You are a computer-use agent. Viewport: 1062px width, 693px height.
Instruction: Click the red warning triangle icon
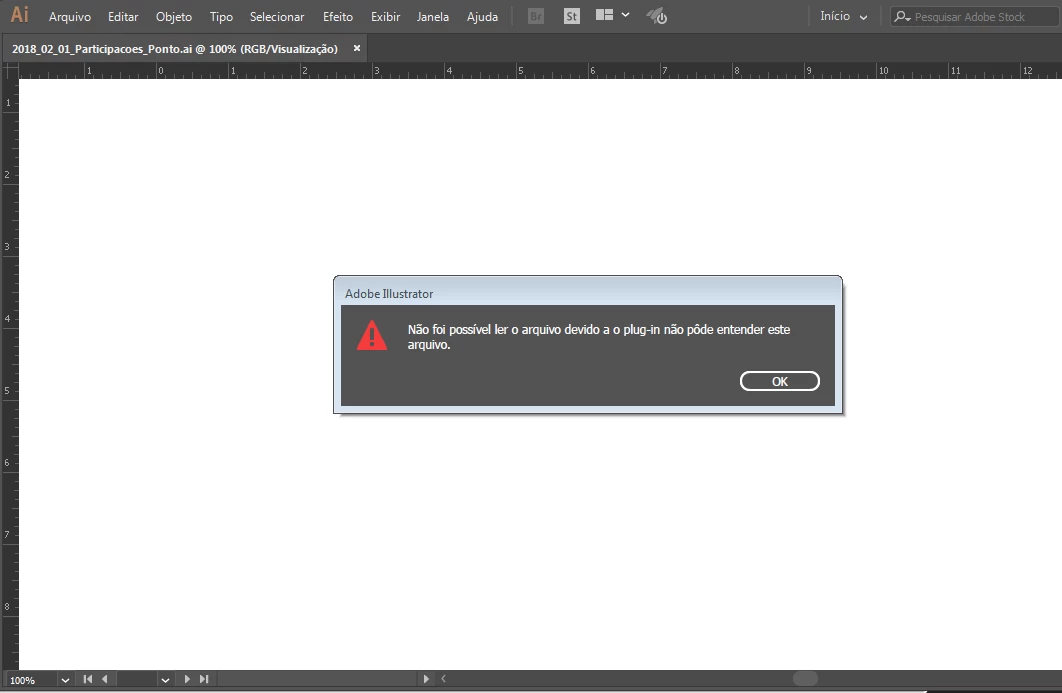coord(372,335)
